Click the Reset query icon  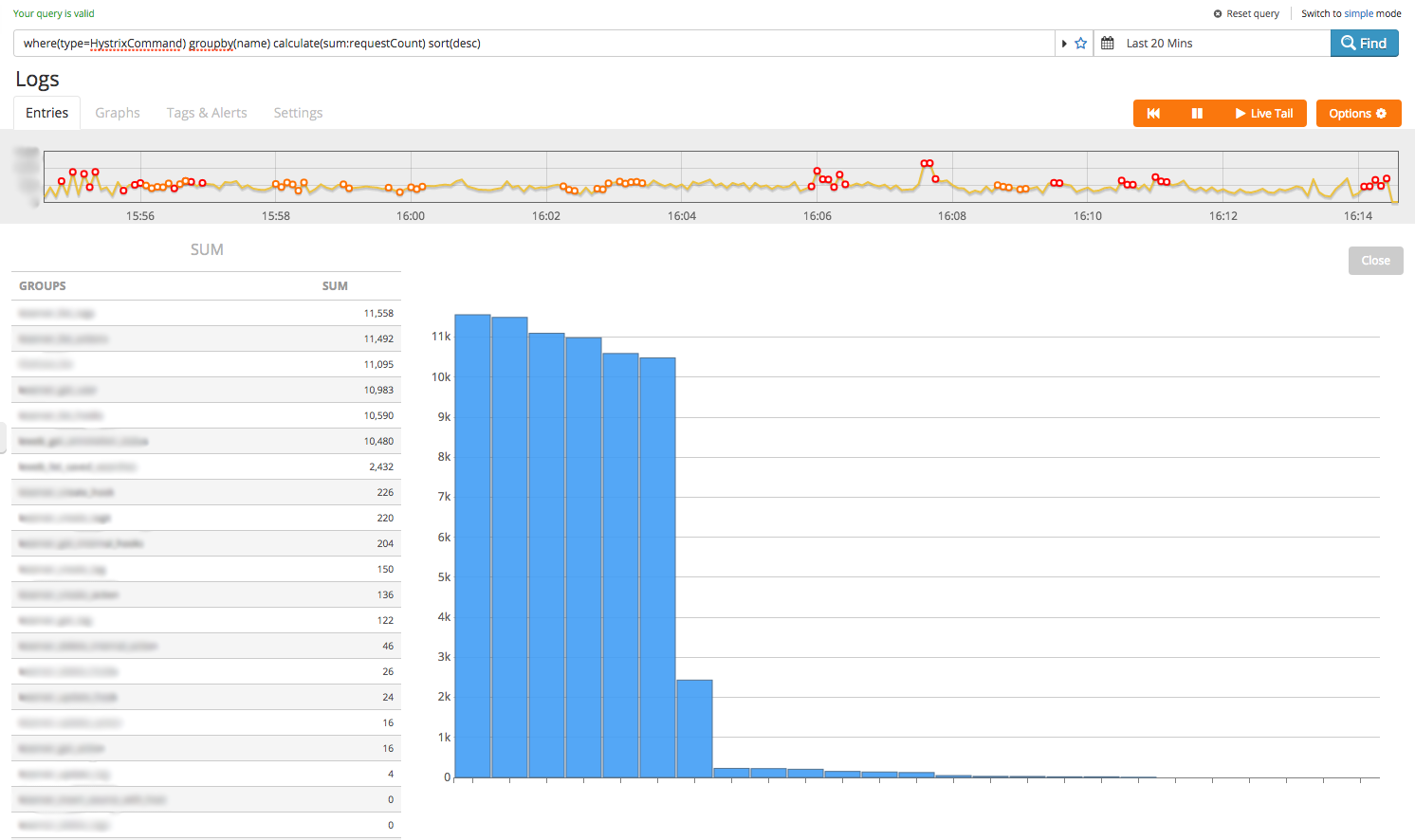[x=1218, y=14]
